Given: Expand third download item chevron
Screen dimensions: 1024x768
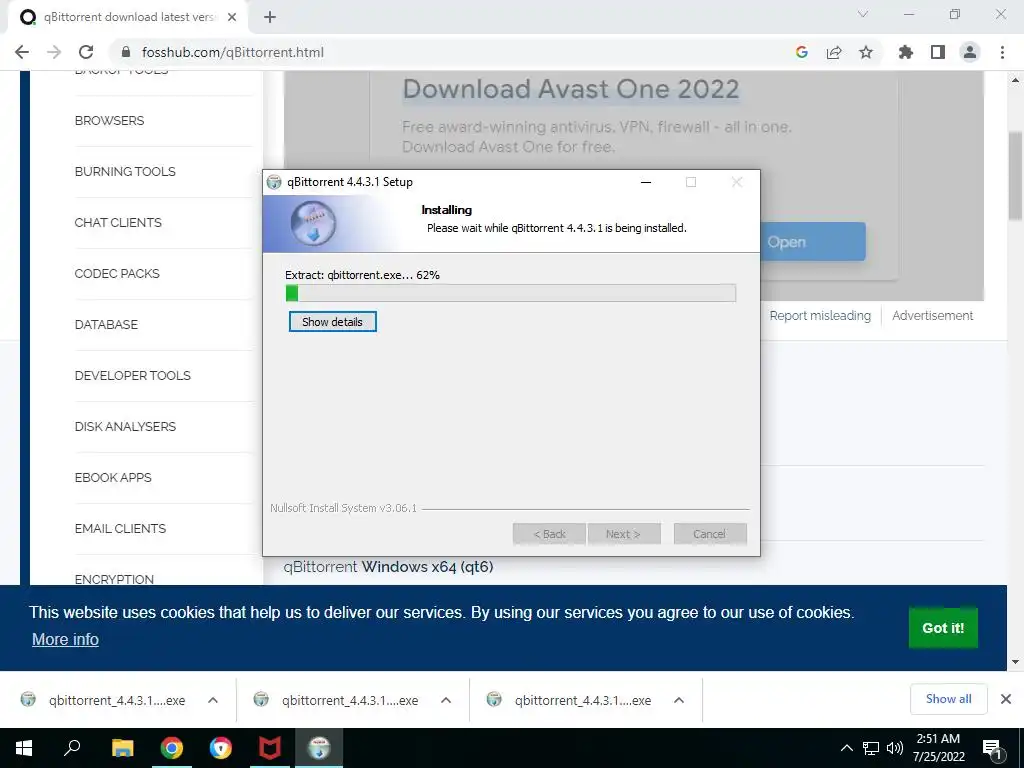Looking at the screenshot, I should click(x=679, y=700).
